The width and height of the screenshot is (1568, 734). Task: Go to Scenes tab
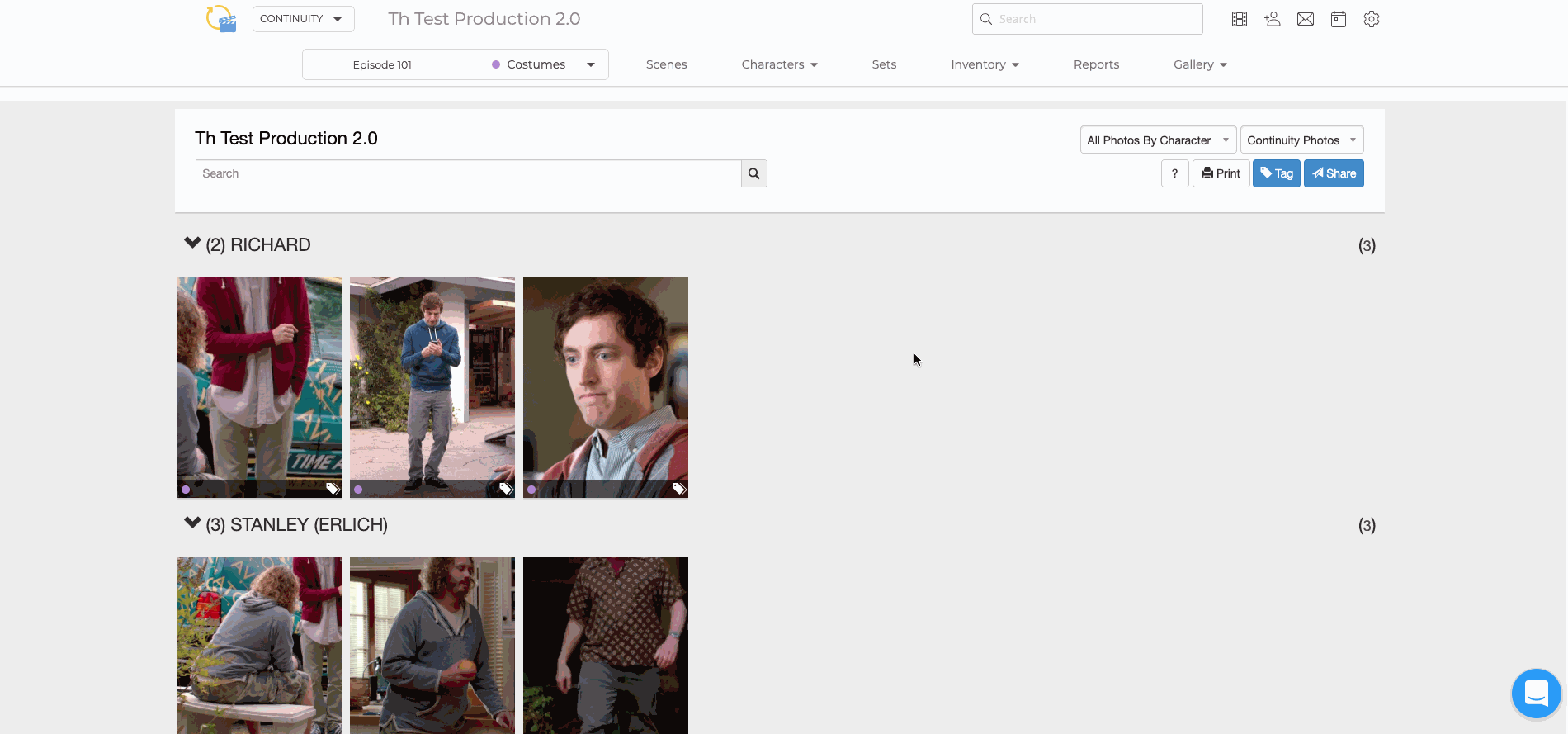(x=666, y=64)
